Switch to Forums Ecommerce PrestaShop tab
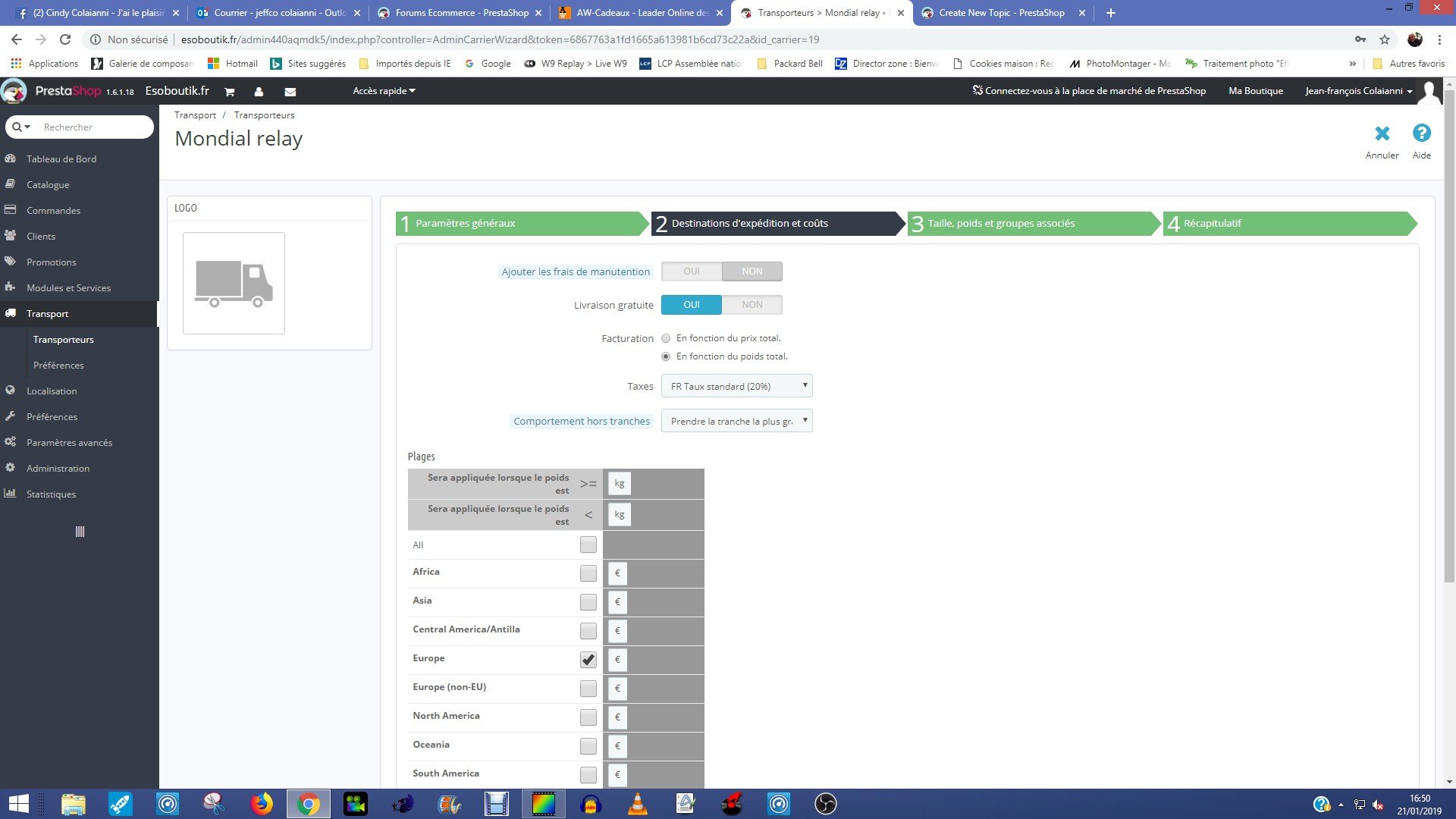The height and width of the screenshot is (819, 1456). [x=461, y=13]
